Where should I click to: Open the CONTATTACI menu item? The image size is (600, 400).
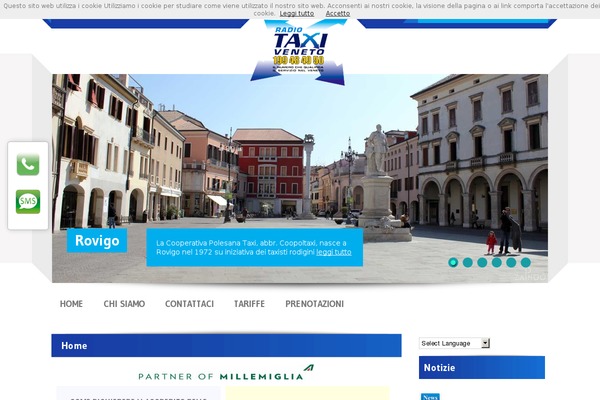point(189,304)
